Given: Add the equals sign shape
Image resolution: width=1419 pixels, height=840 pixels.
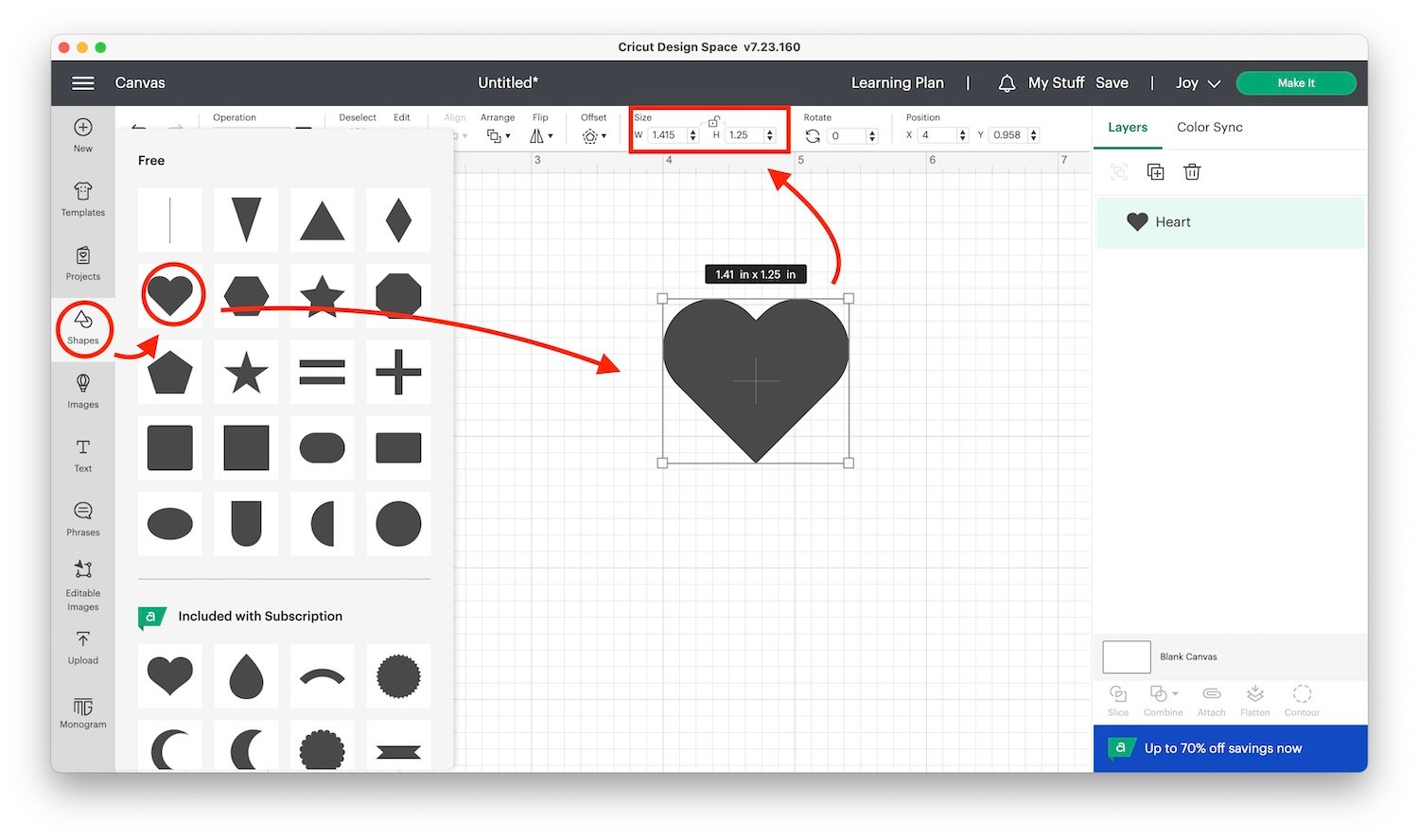Looking at the screenshot, I should 322,372.
